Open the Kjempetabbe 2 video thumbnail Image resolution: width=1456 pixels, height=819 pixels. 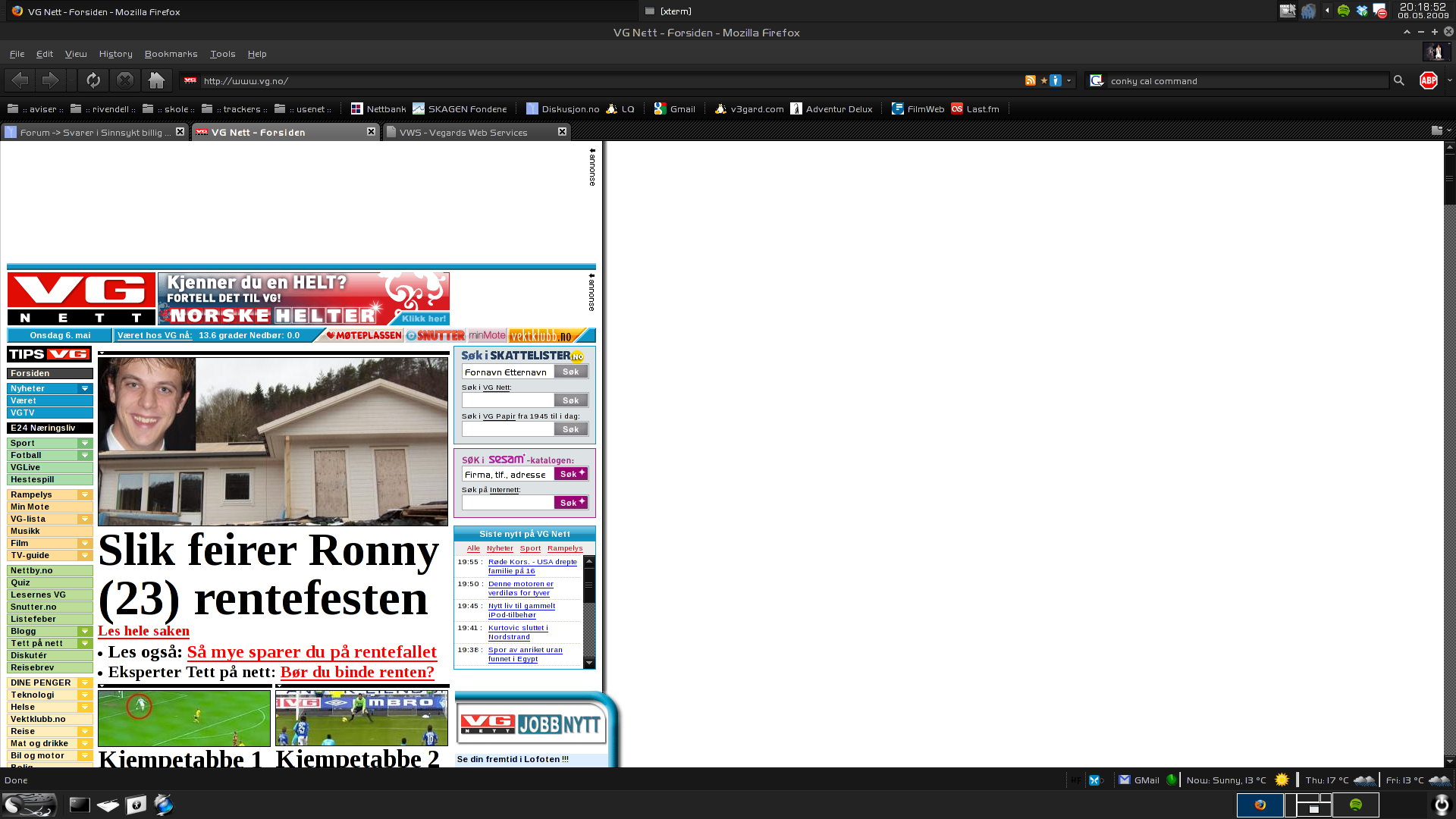(362, 717)
